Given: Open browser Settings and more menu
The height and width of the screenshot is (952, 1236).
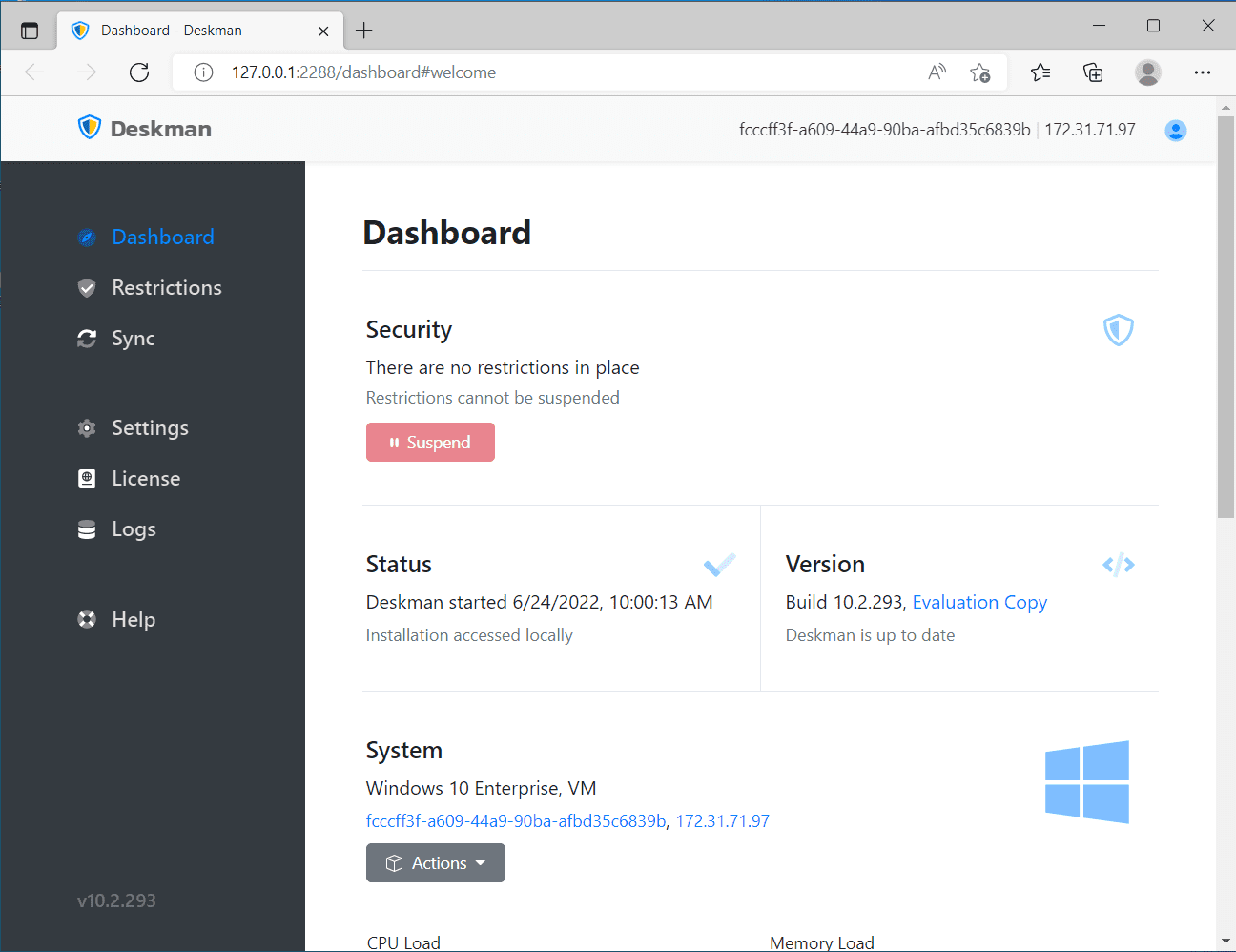Looking at the screenshot, I should click(1202, 72).
